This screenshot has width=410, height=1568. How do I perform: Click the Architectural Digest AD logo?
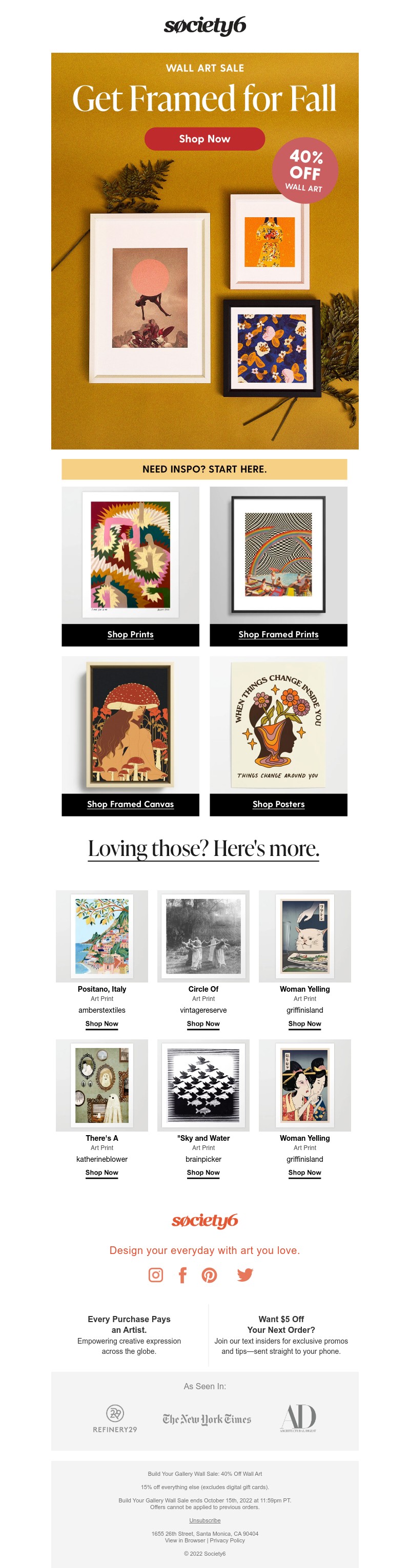pyautogui.click(x=298, y=1417)
